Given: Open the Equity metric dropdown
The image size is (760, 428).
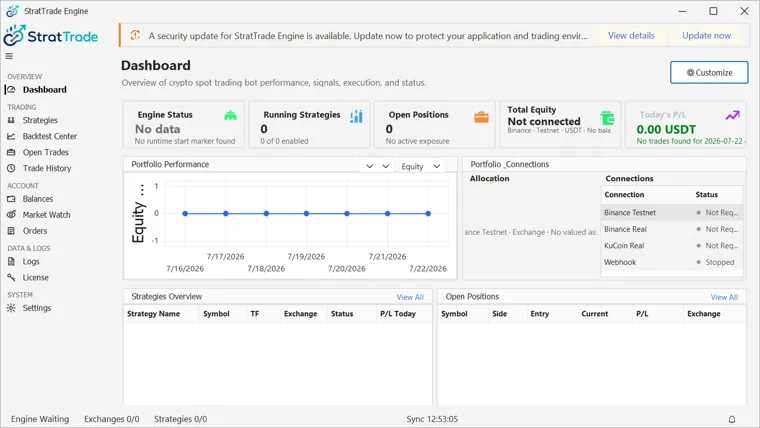Looking at the screenshot, I should coord(421,166).
